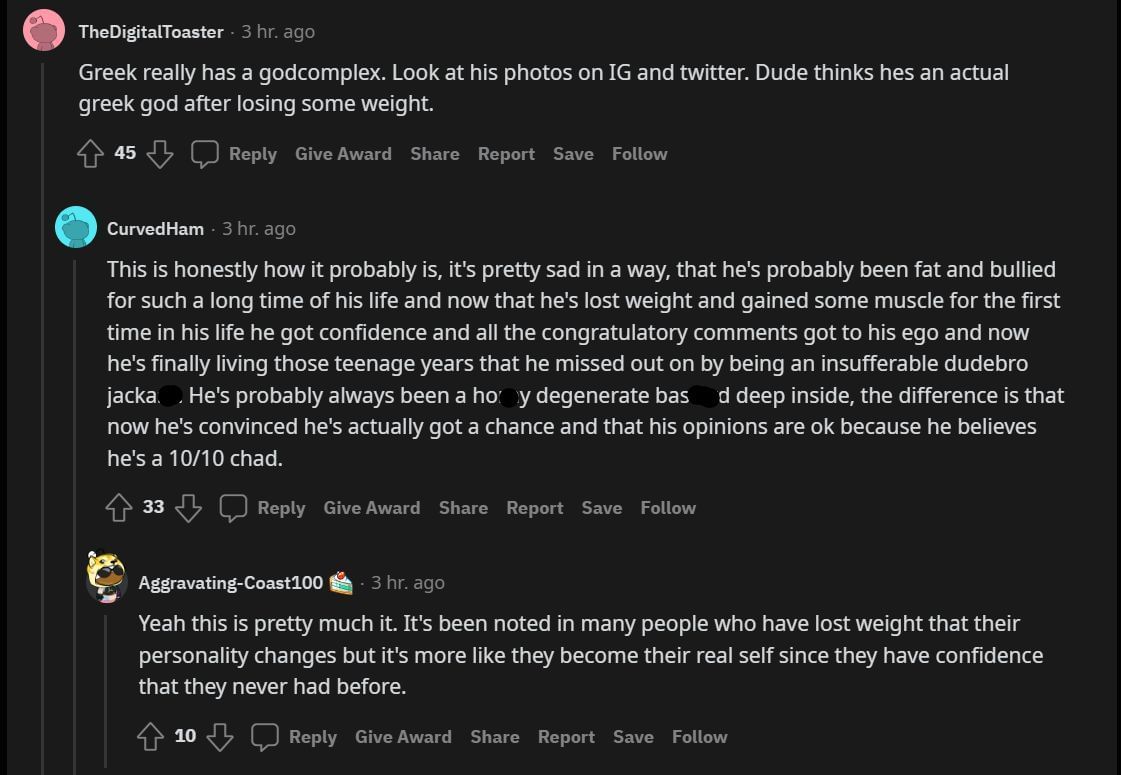The height and width of the screenshot is (775, 1121).
Task: Downvote Aggravating-Coast100's comment
Action: click(x=220, y=737)
